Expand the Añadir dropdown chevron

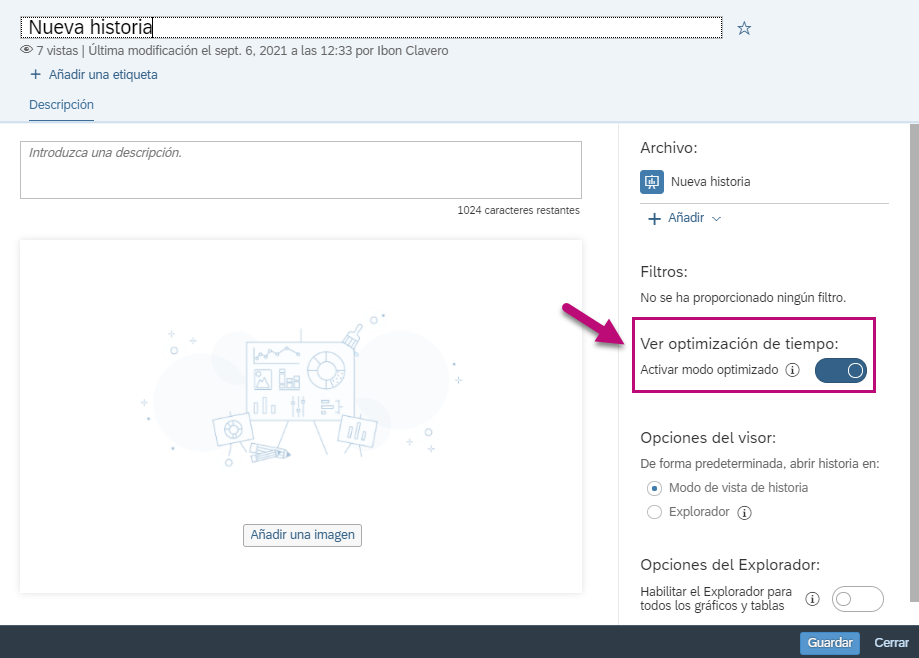click(716, 219)
